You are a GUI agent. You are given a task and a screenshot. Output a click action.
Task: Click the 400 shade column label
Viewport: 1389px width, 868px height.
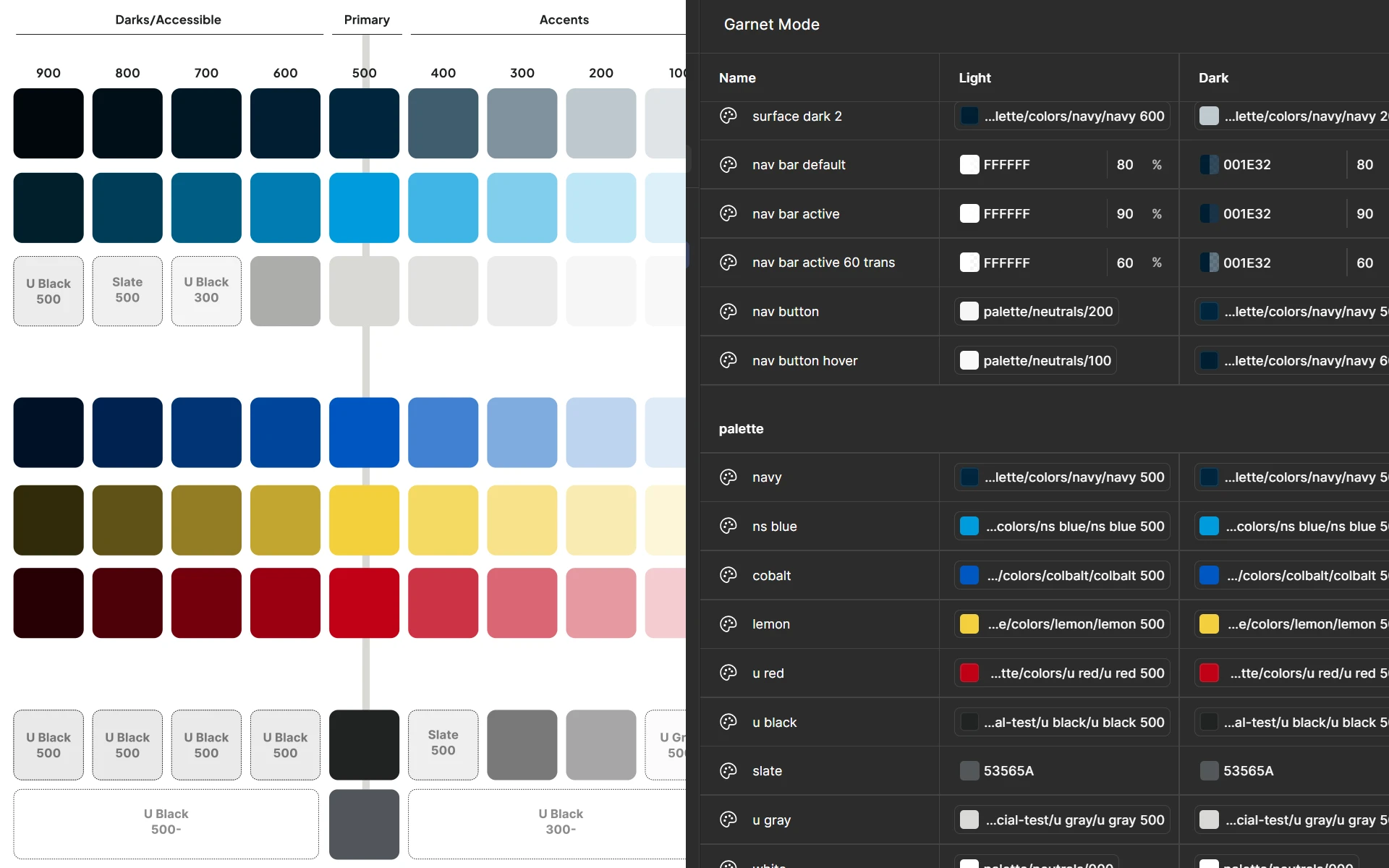(x=443, y=73)
